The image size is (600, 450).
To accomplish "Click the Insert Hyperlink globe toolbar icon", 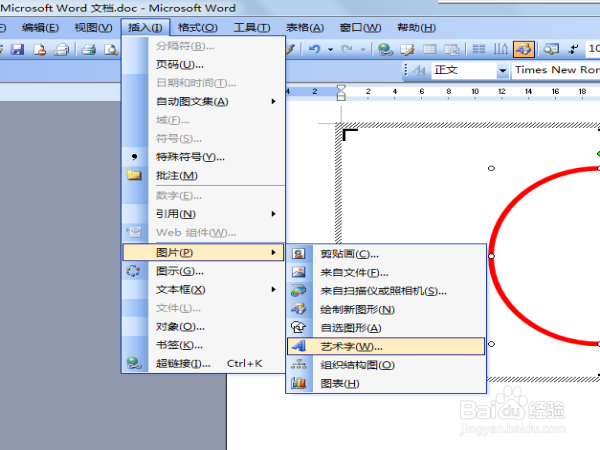I will [x=385, y=49].
